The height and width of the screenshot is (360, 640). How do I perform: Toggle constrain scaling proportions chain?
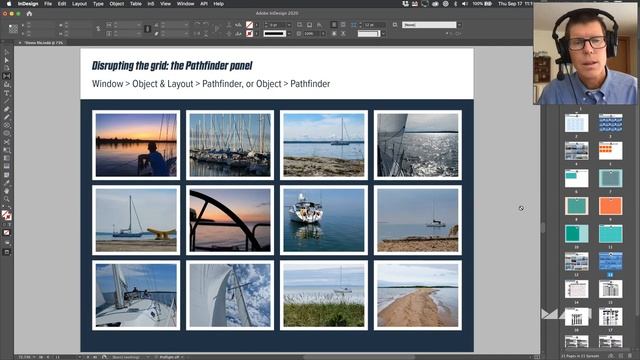click(147, 29)
